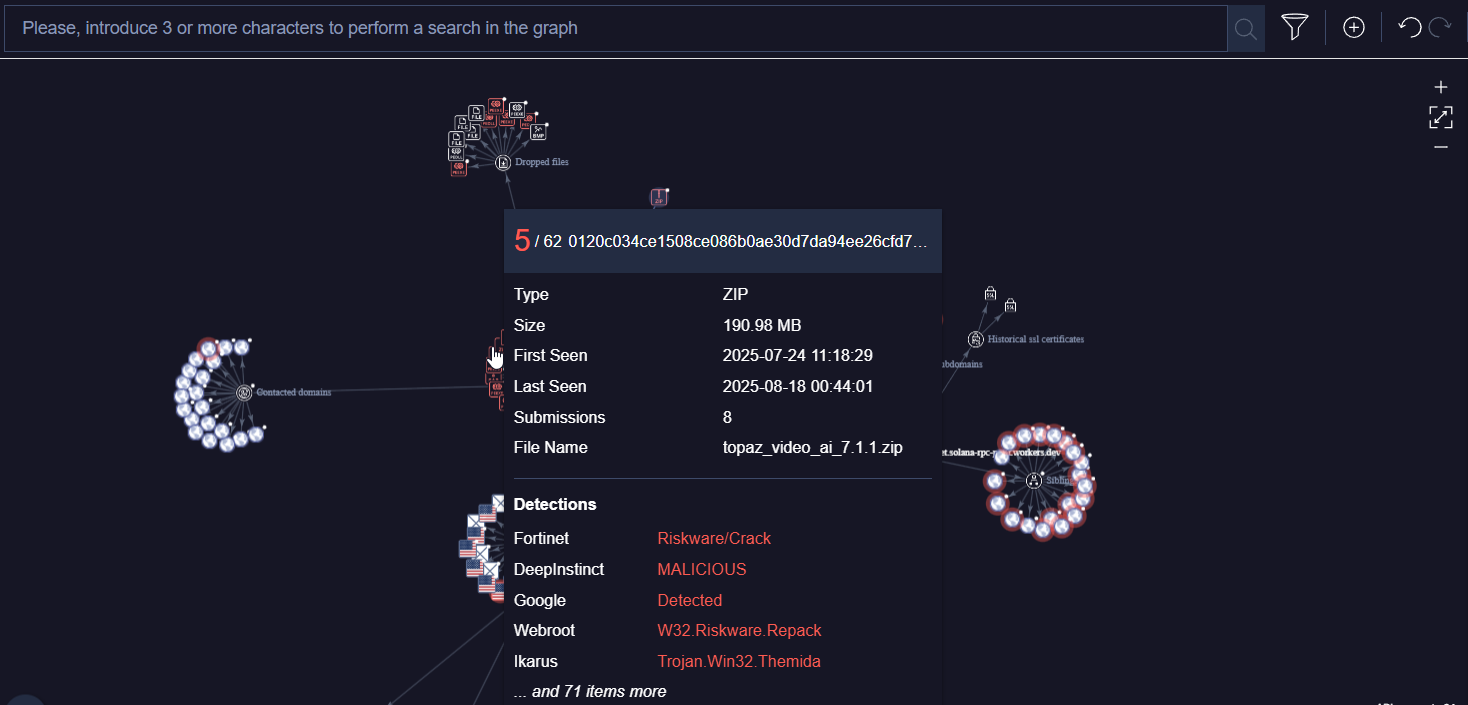Click the Fortinet result Riskware/Crack

(x=714, y=538)
